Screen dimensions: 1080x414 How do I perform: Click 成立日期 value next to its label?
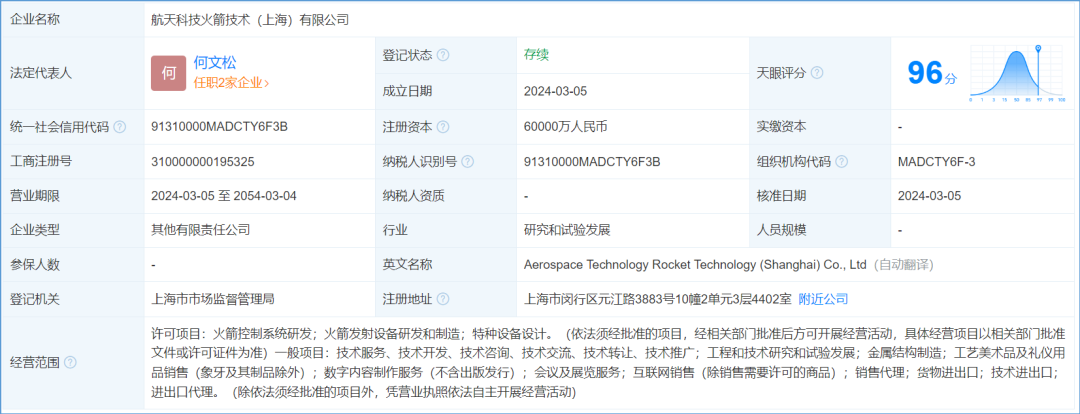coord(555,91)
